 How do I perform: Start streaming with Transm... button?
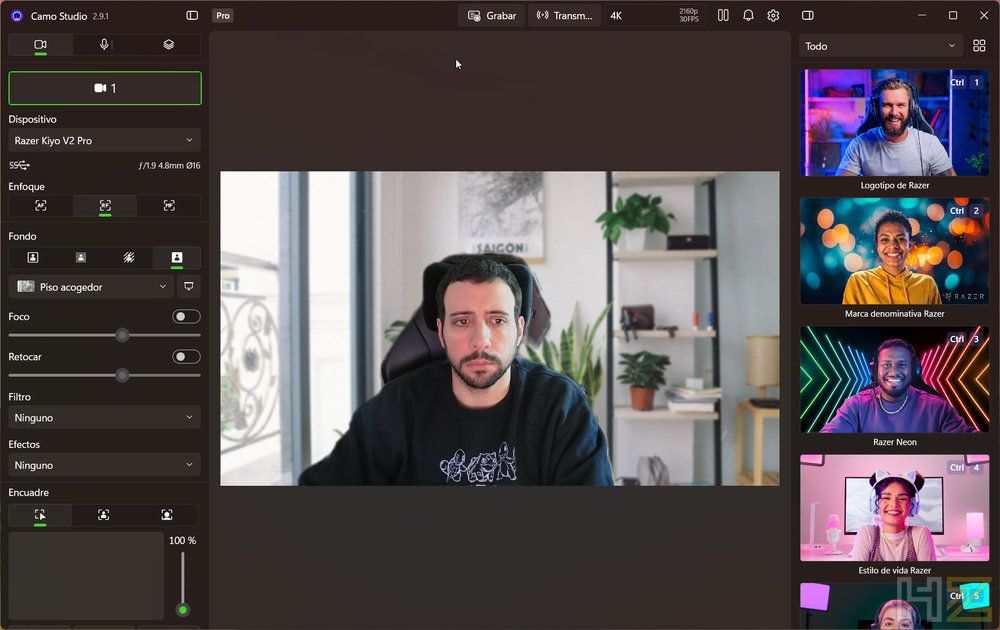point(564,16)
